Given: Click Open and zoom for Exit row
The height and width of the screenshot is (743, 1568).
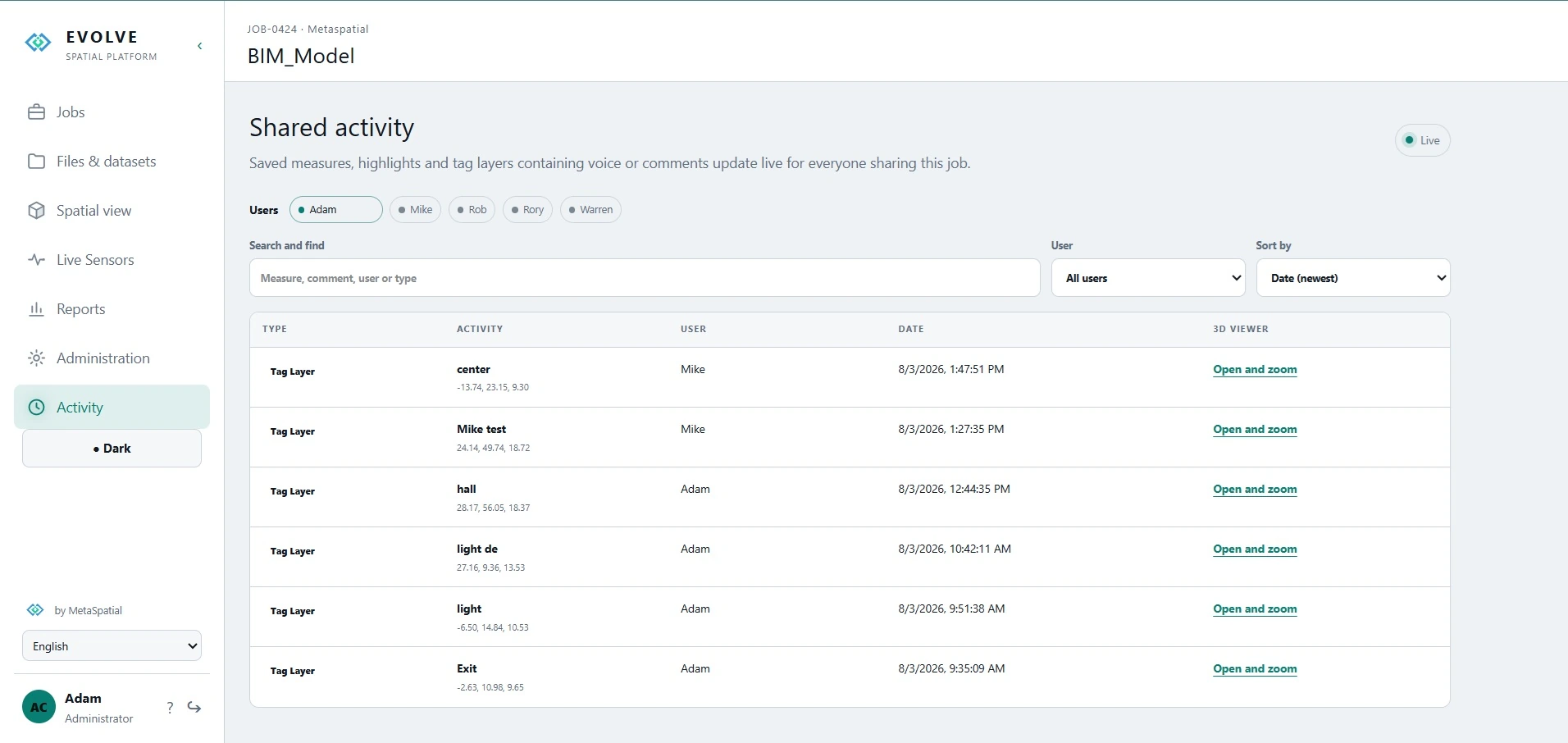Looking at the screenshot, I should pos(1255,669).
